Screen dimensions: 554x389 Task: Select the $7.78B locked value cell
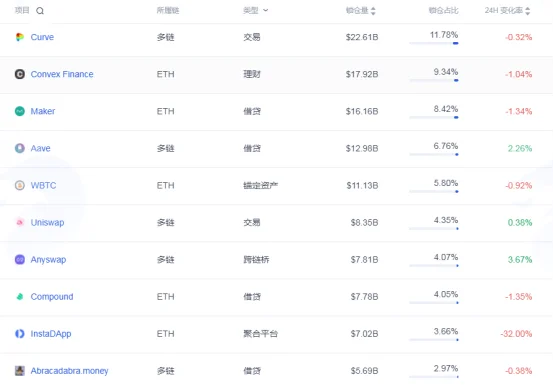(364, 297)
